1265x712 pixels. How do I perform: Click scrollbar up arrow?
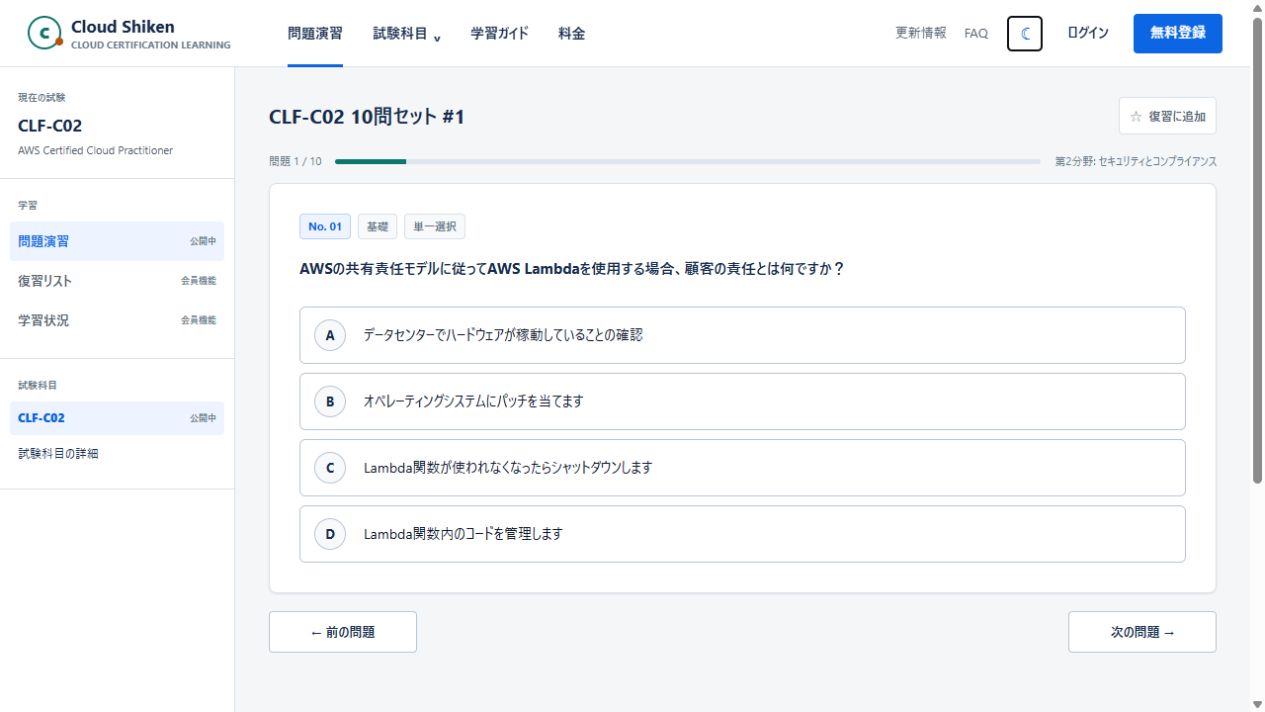point(1257,8)
